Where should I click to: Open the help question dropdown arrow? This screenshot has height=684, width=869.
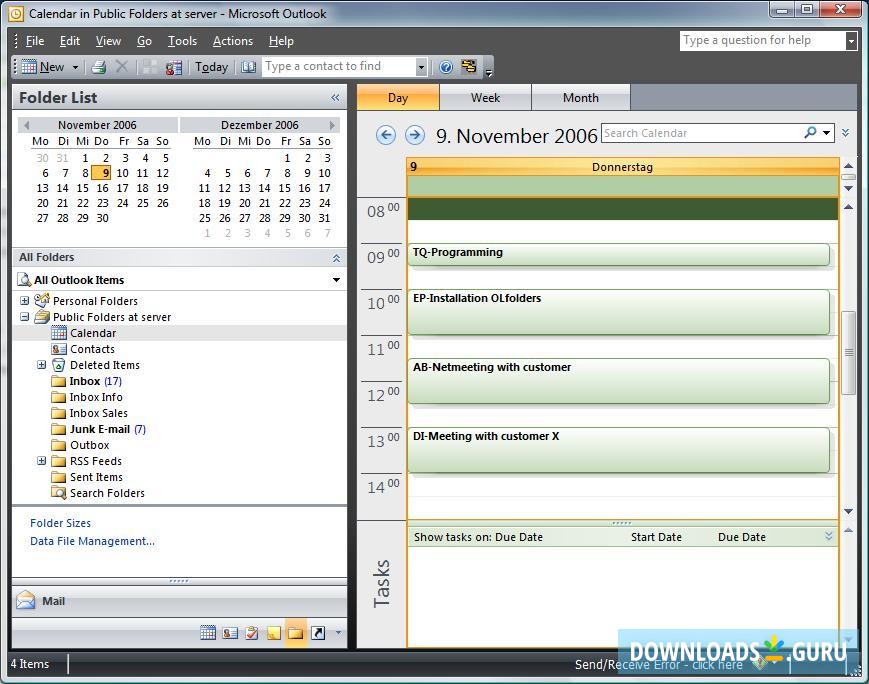point(851,41)
